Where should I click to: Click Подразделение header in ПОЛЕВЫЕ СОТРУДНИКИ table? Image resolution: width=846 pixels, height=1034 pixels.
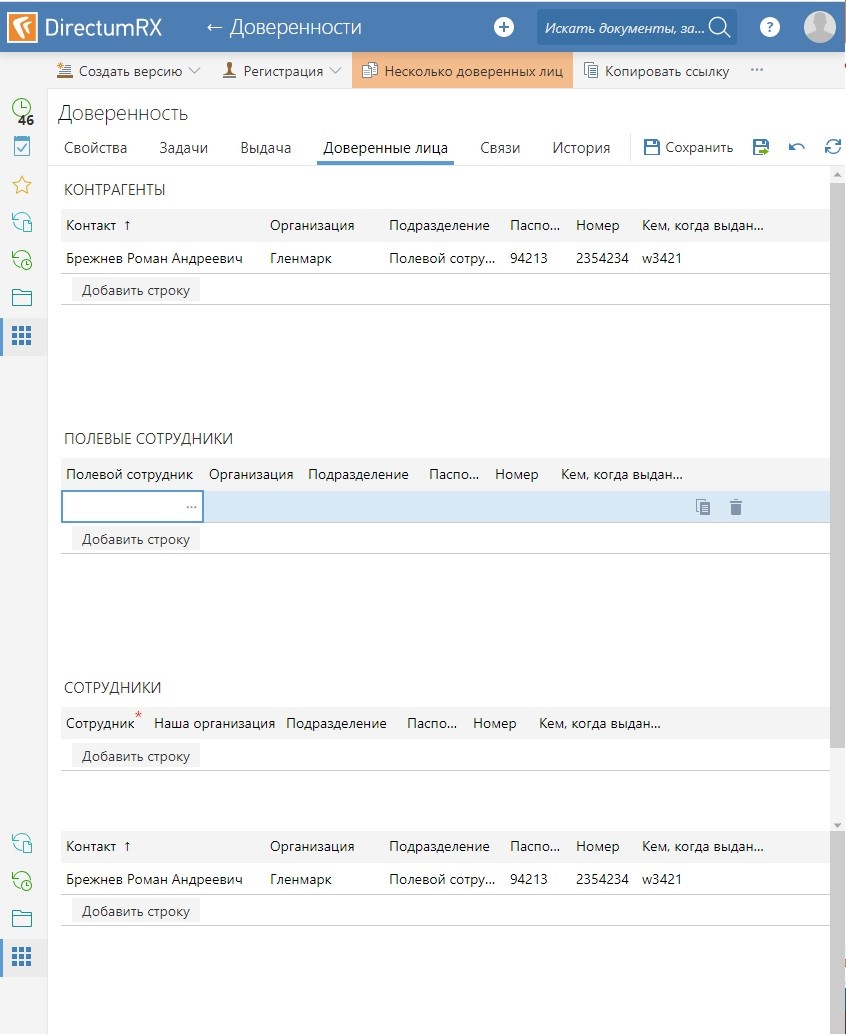click(359, 474)
